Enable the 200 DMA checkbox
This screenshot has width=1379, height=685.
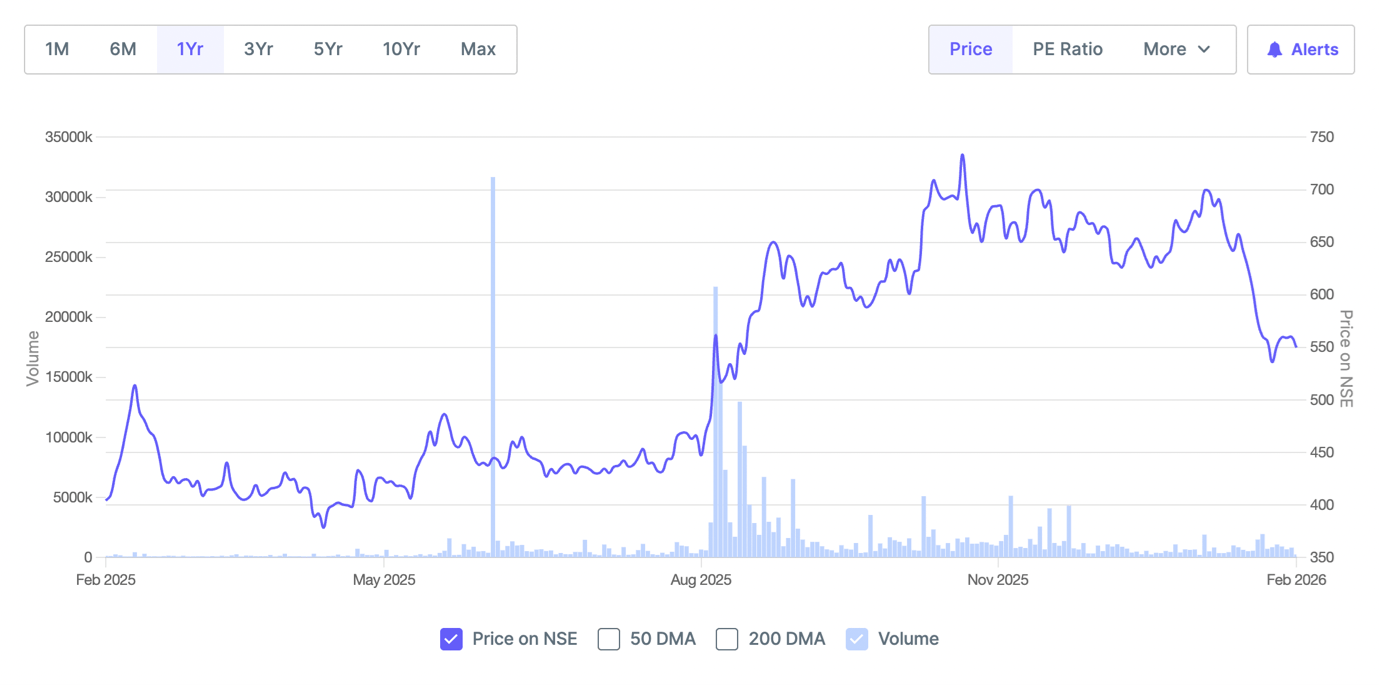point(727,639)
